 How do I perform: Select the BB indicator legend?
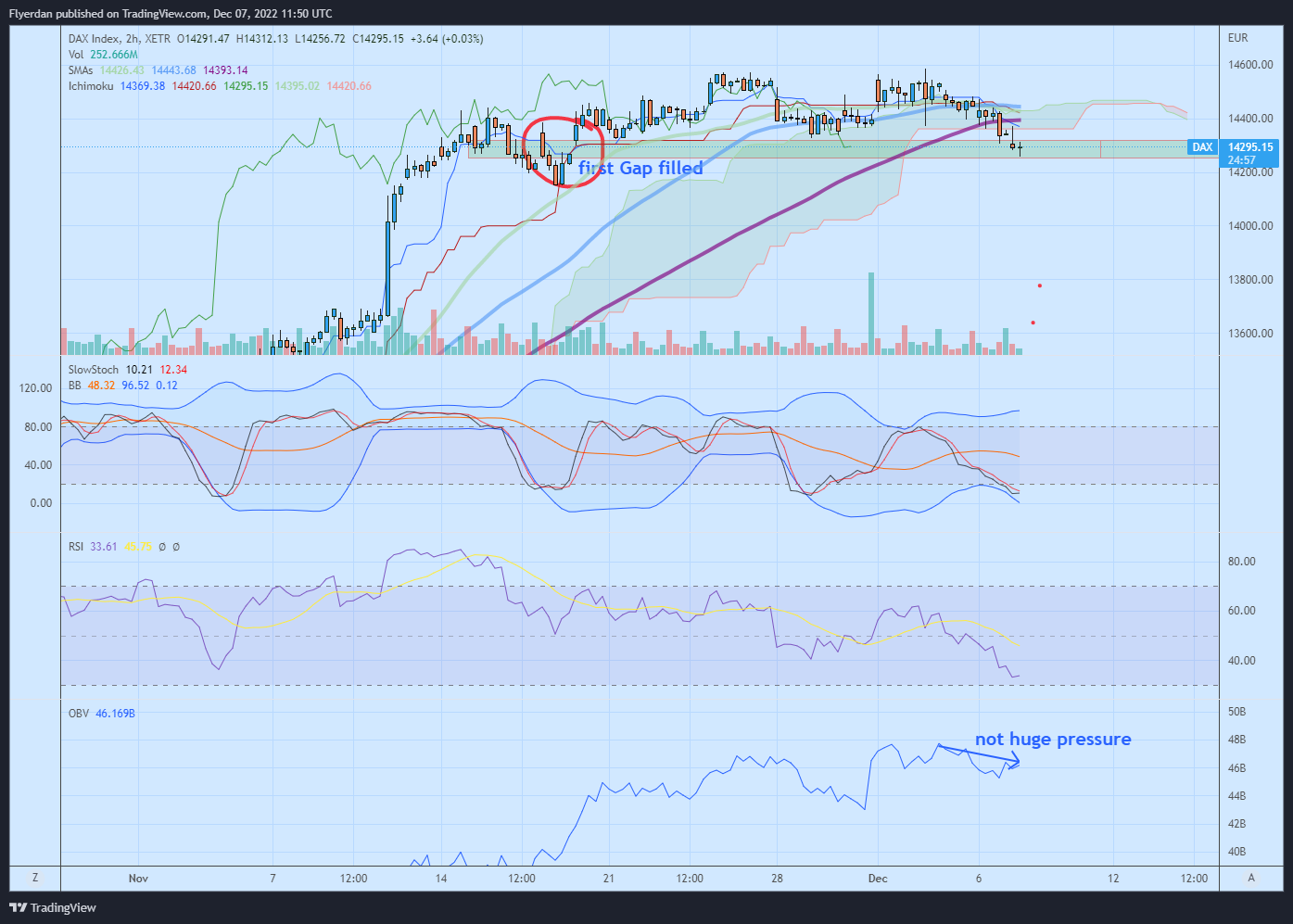(x=74, y=386)
